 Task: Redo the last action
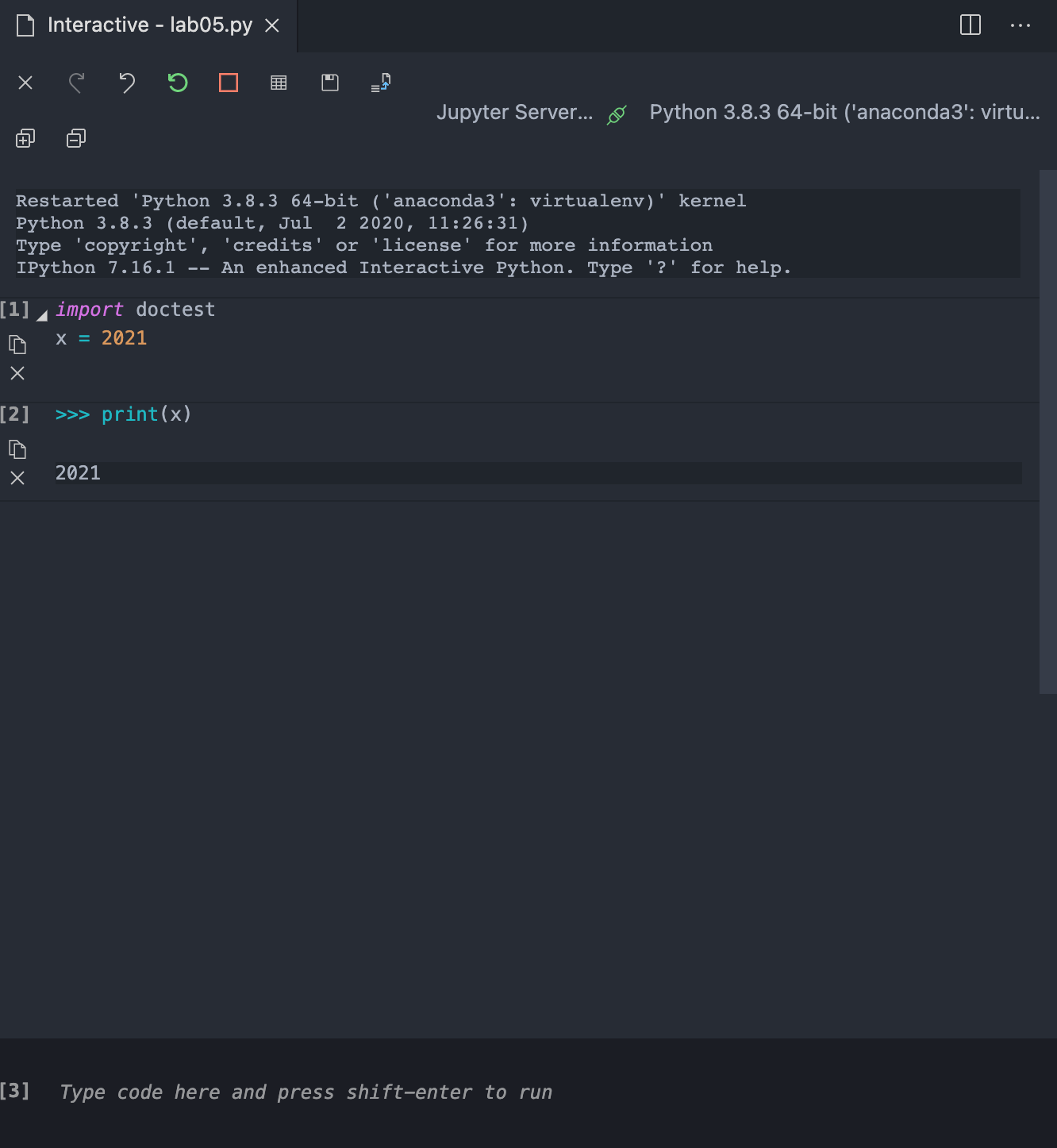pos(76,83)
